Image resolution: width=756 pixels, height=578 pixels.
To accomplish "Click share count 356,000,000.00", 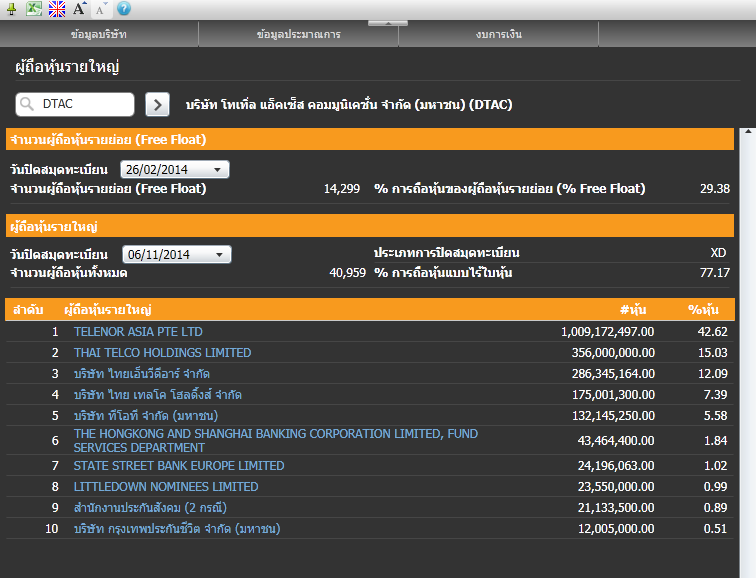I will coord(613,353).
